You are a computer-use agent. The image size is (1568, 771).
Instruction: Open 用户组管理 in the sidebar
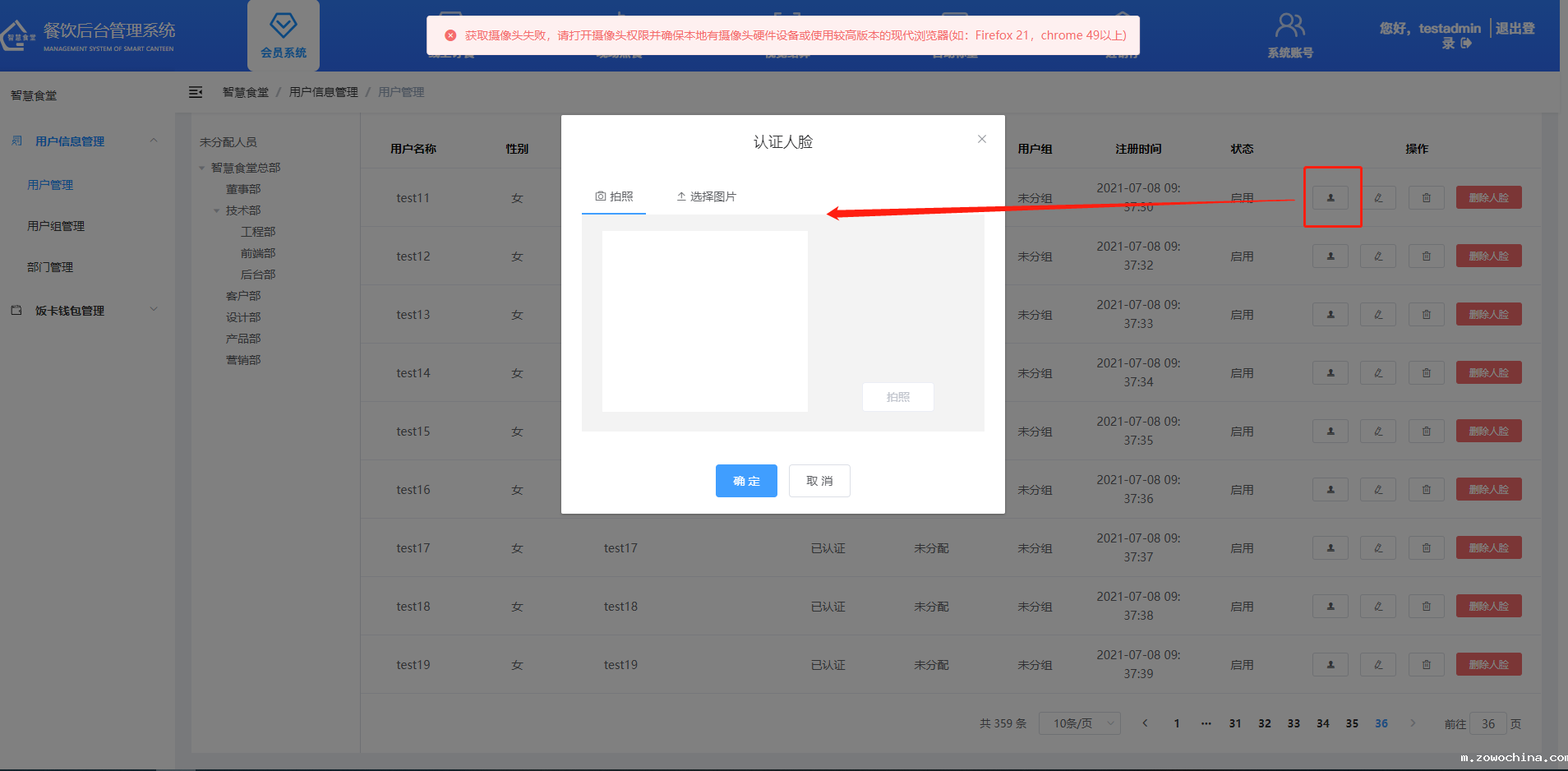pos(56,226)
